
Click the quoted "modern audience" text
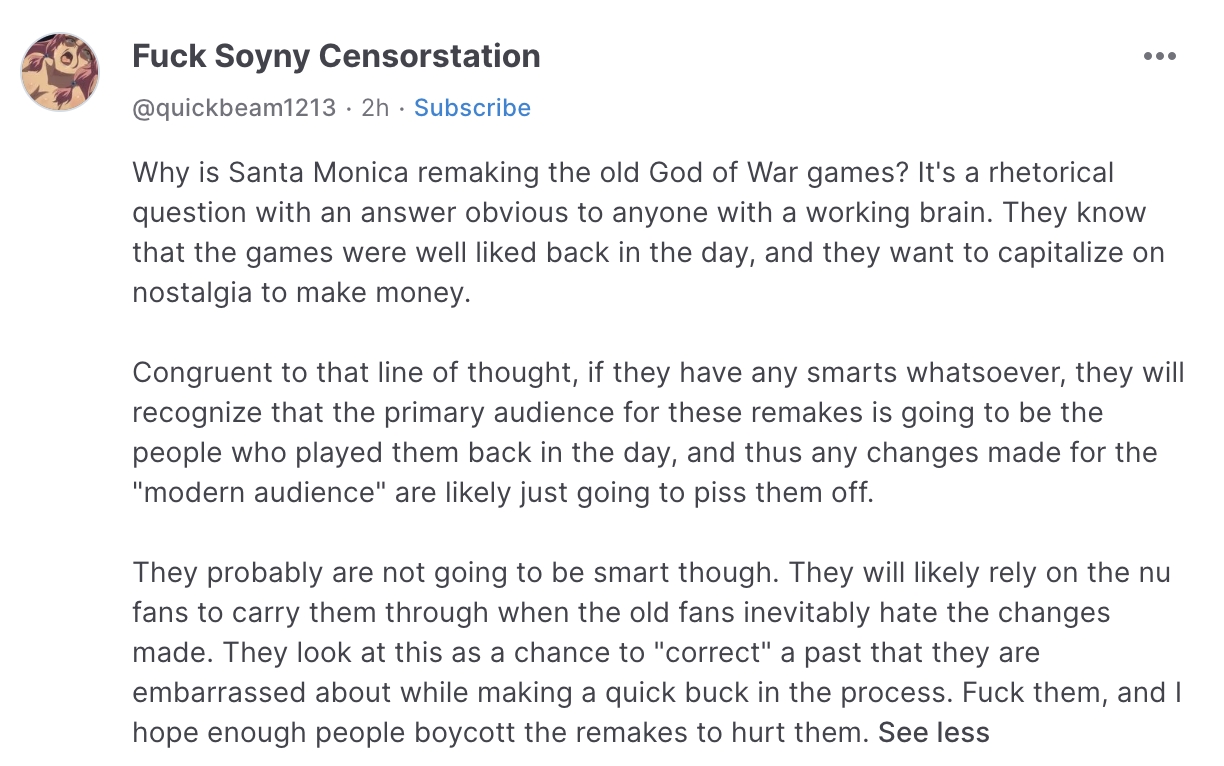(x=253, y=493)
